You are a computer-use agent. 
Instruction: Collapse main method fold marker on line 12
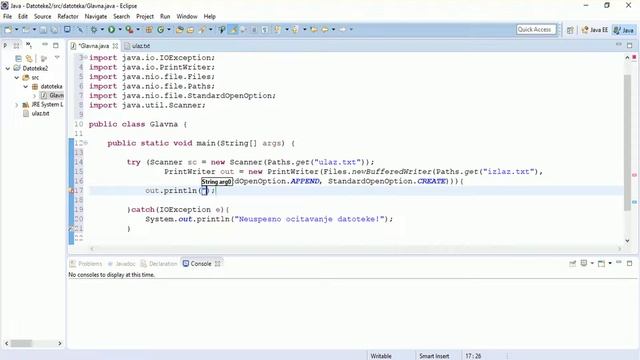point(86,143)
